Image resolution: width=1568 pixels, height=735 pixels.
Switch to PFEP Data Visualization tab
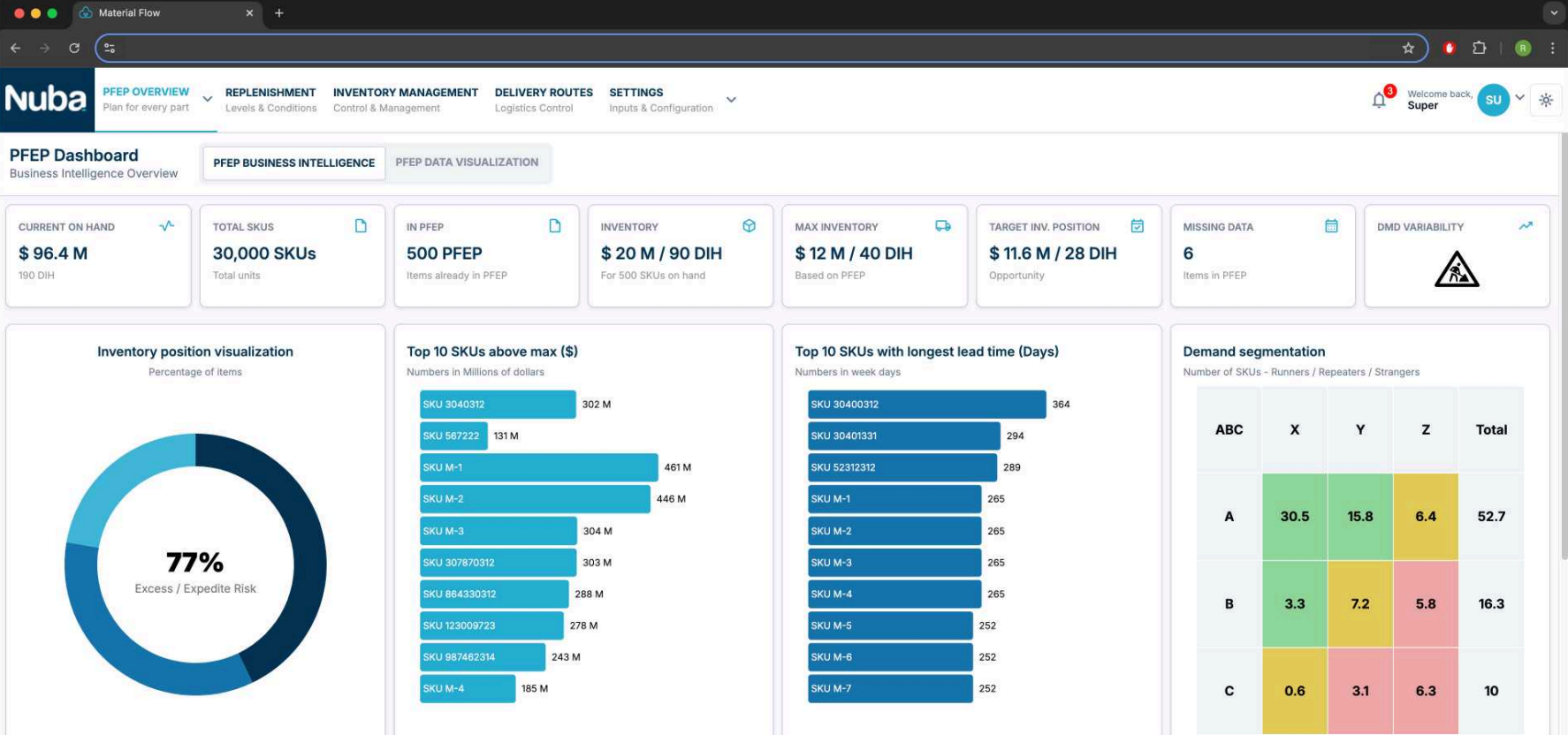tap(467, 163)
